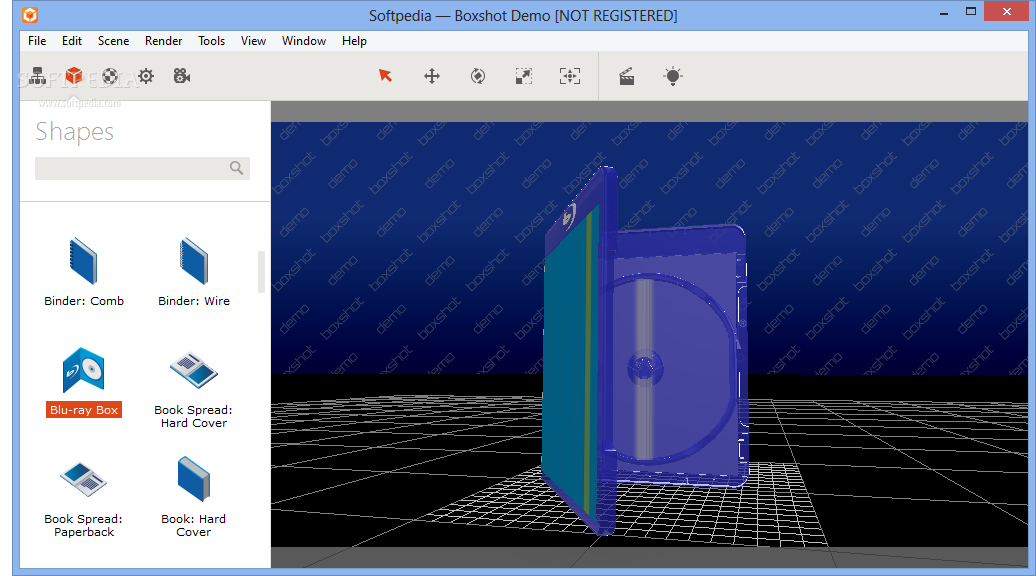Image resolution: width=1036 pixels, height=576 pixels.
Task: Click the Boxshot app logo
Action: point(30,15)
